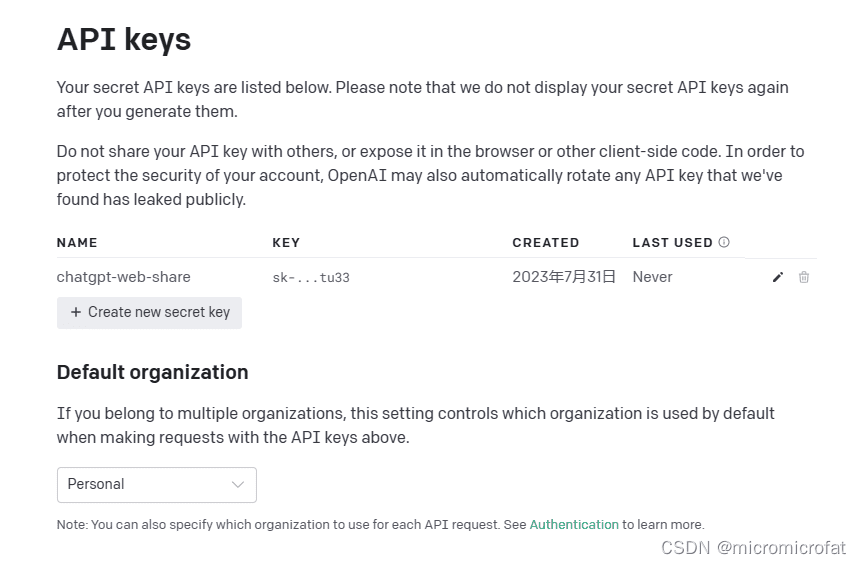Open the Personal organization dropdown
This screenshot has height=564, width=861.
156,484
